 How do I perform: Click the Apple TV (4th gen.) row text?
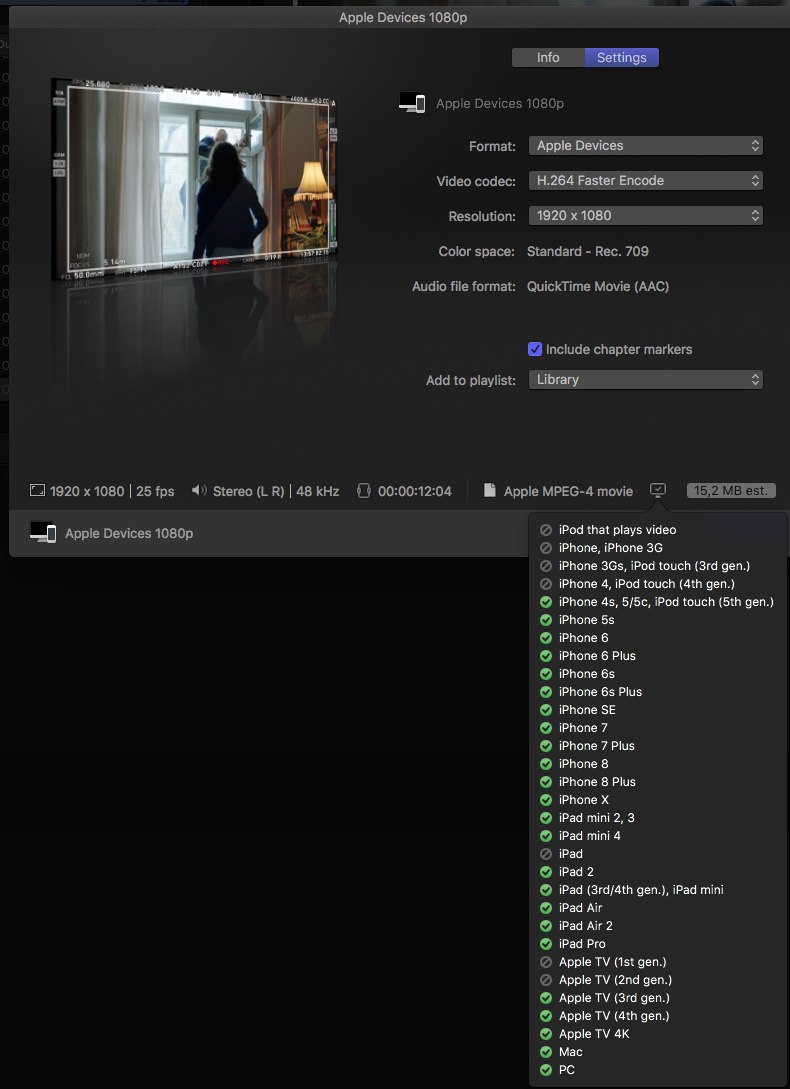pos(614,1016)
